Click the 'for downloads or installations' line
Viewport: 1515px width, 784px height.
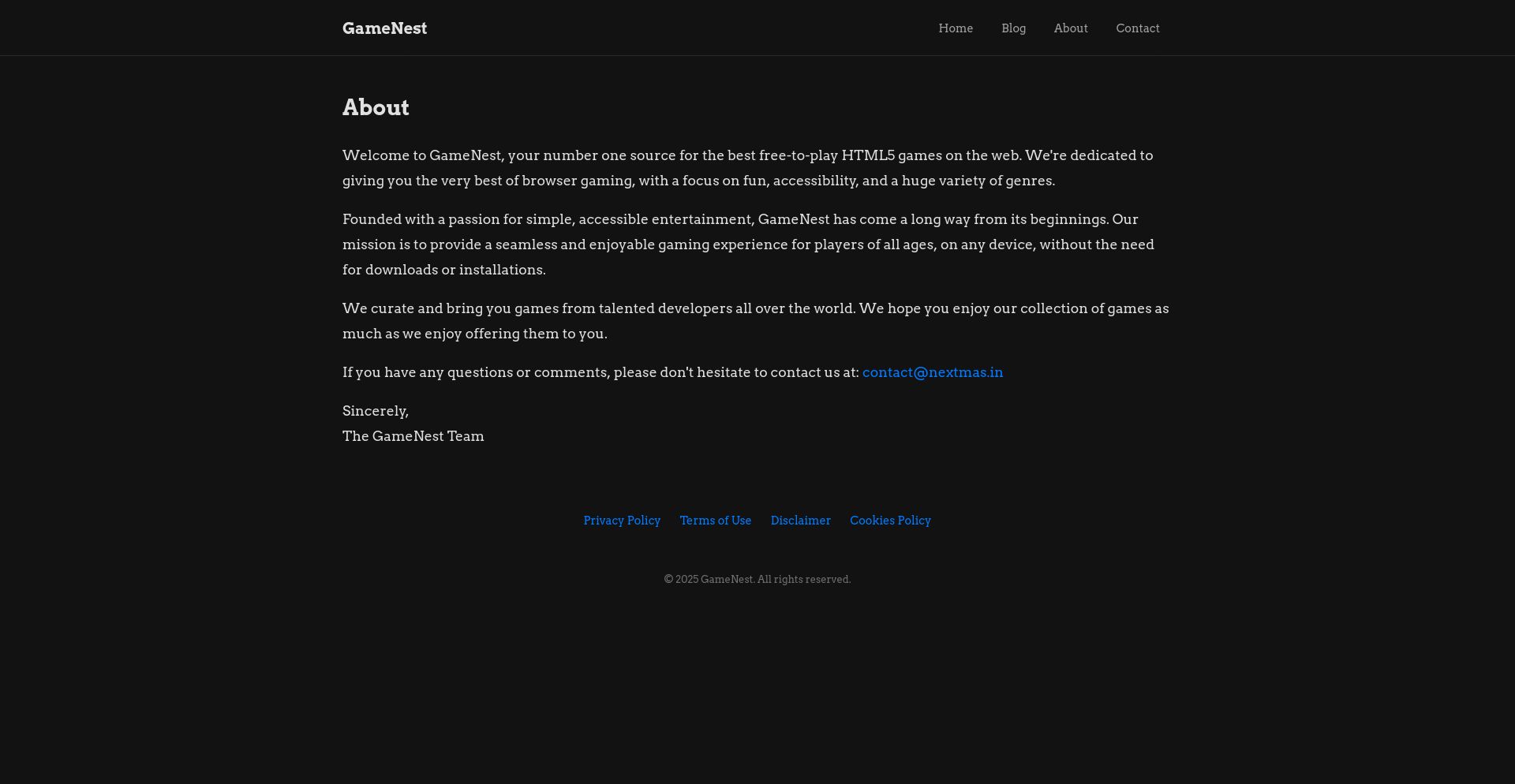coord(443,270)
